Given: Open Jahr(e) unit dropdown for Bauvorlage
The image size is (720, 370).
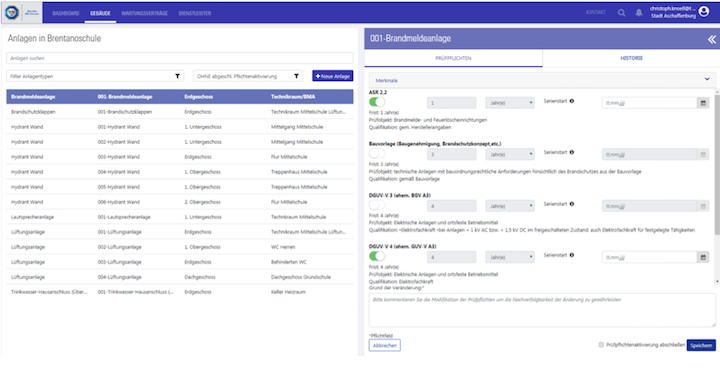Looking at the screenshot, I should coord(510,155).
